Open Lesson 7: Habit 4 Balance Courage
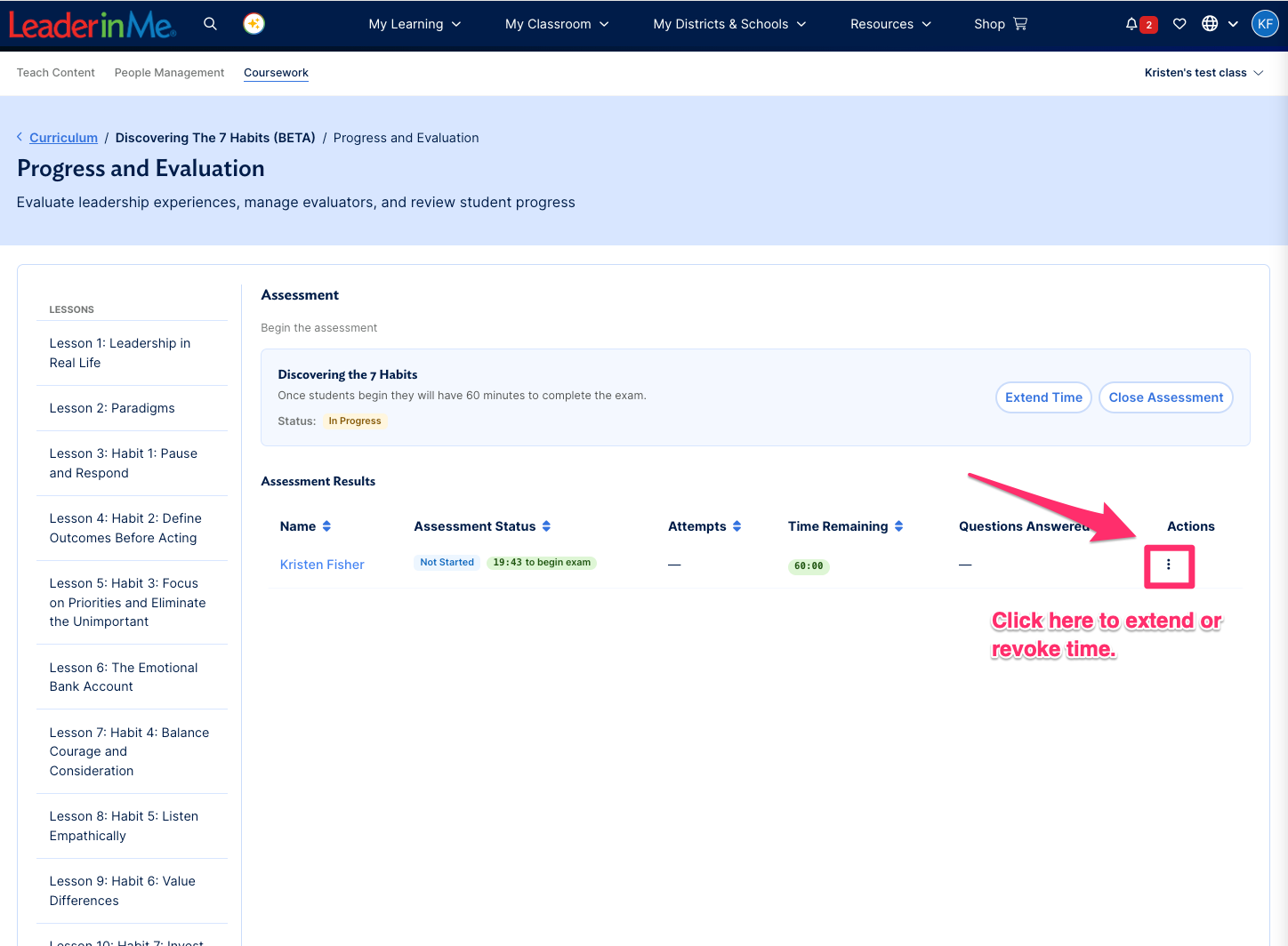1288x946 pixels. click(132, 751)
